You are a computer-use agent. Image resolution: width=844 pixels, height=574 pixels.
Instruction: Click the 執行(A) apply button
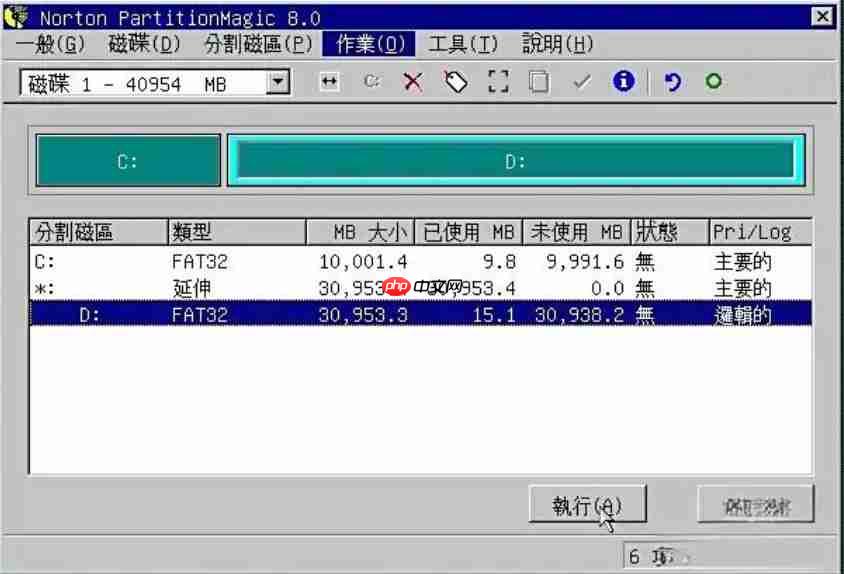coord(587,505)
